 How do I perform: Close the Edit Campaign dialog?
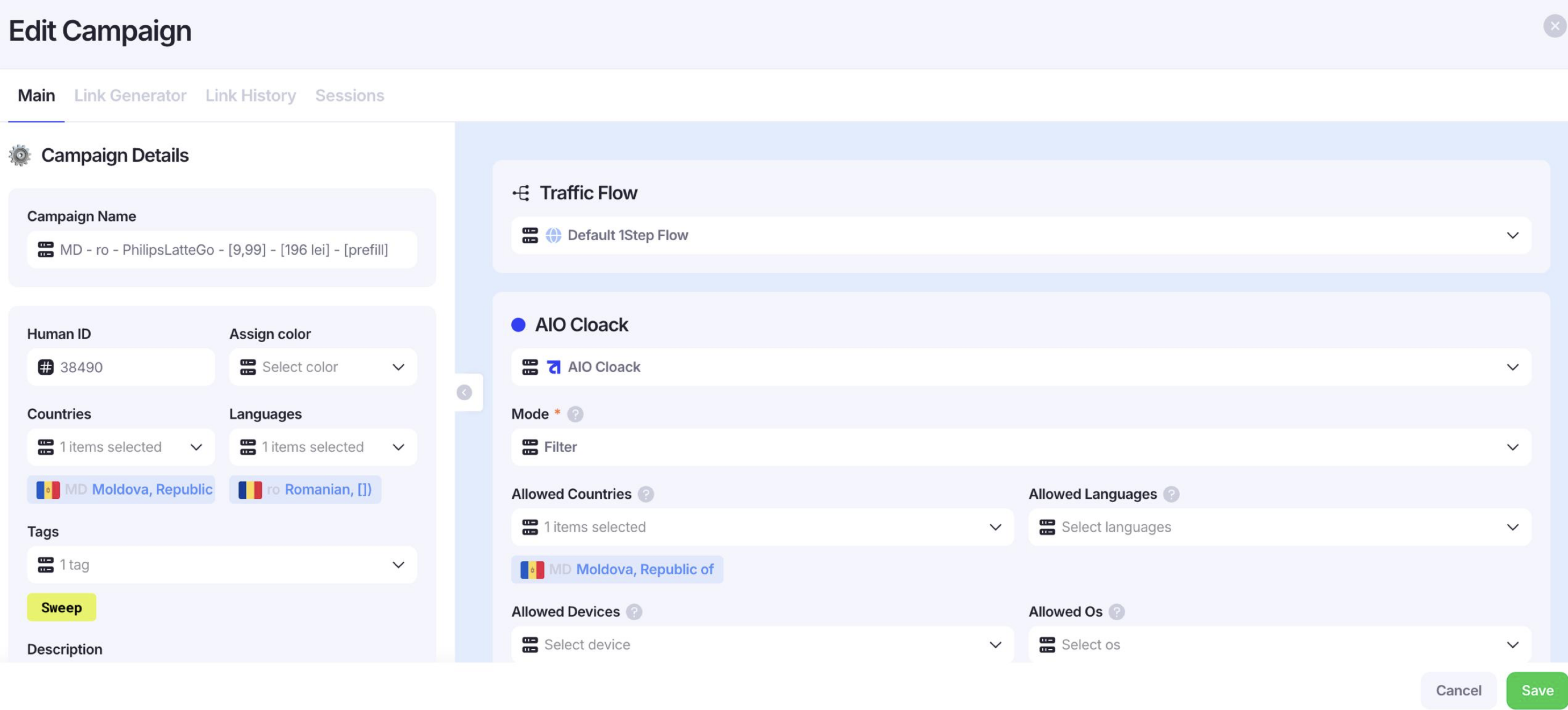coord(1554,26)
